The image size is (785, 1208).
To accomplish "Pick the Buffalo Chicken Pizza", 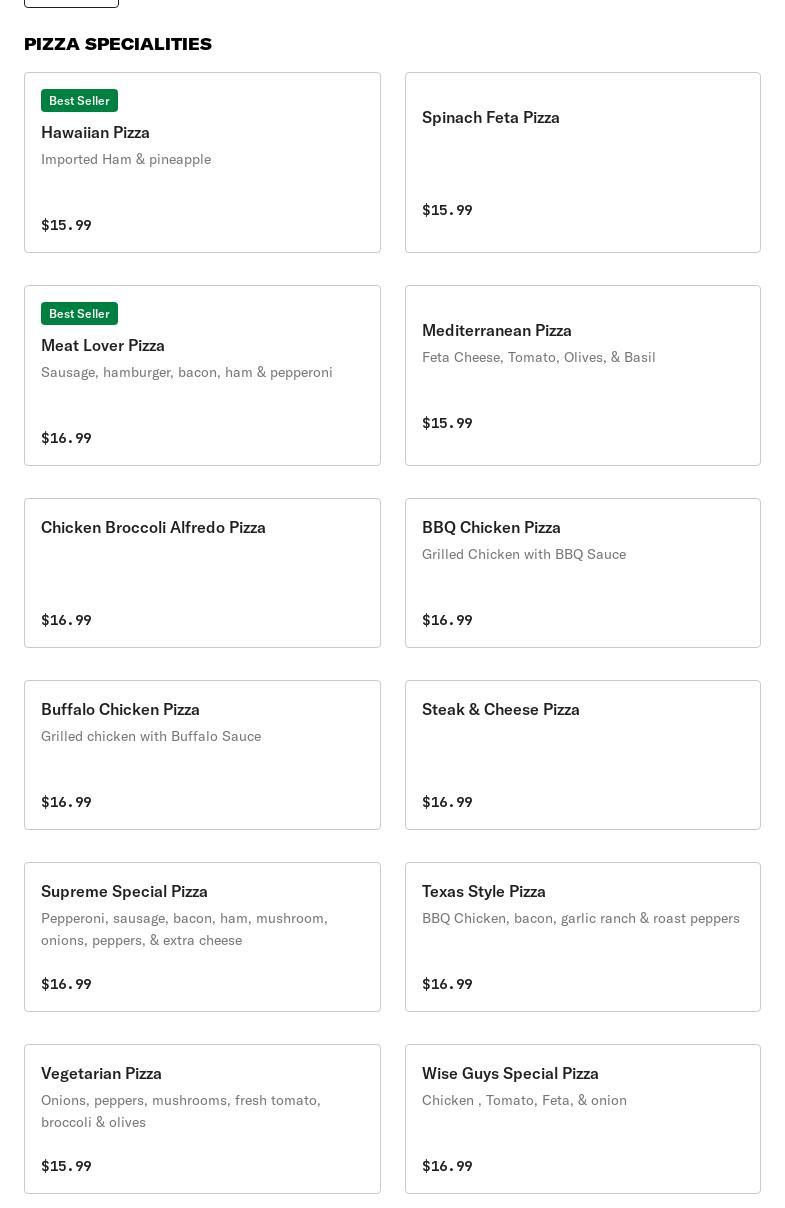I will pos(202,755).
